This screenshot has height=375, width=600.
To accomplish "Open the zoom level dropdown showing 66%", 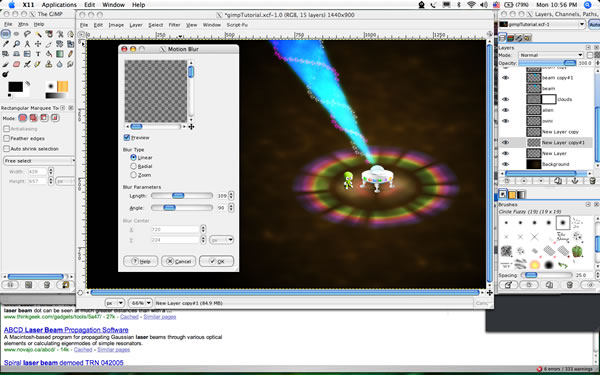I will (140, 303).
